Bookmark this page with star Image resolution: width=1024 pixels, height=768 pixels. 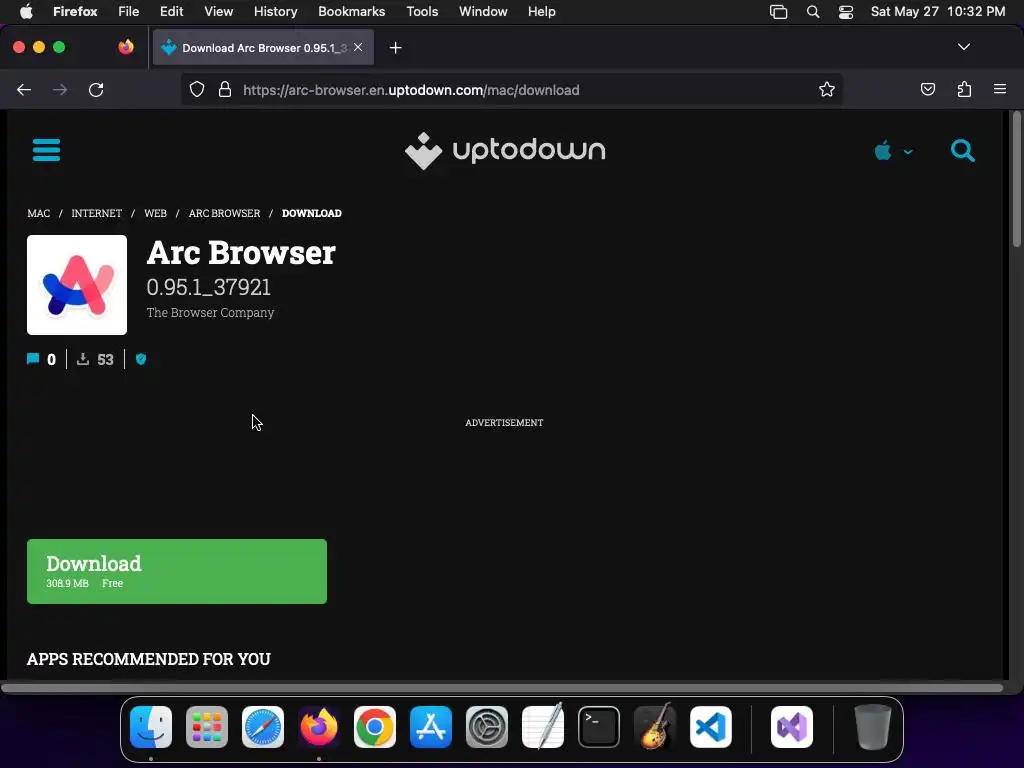(827, 89)
